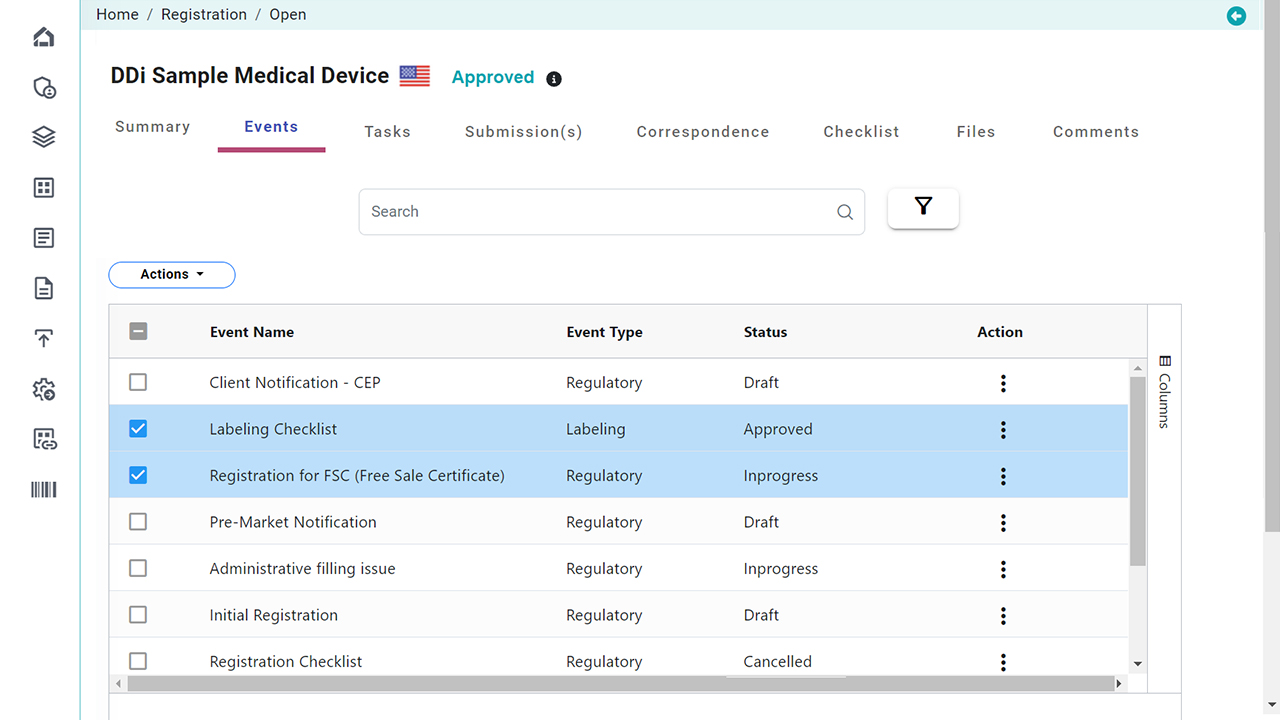
Task: Switch to the Submission(s) tab
Action: click(523, 132)
